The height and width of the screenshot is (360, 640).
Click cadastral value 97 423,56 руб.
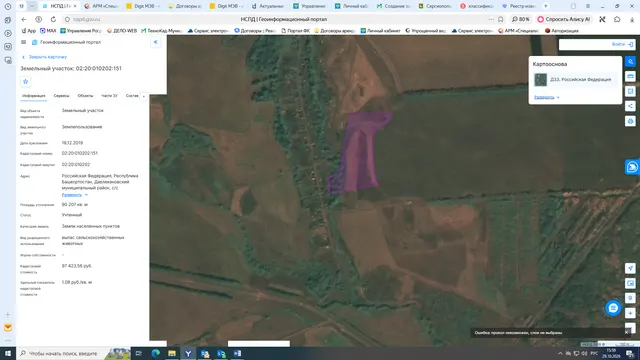[x=76, y=266]
